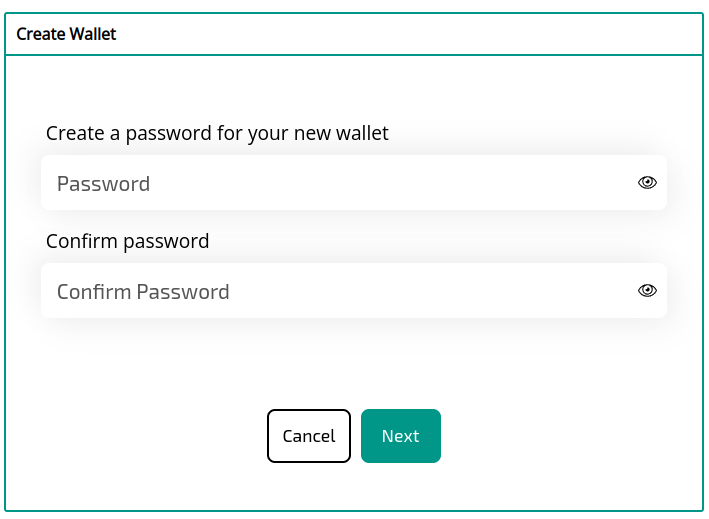The image size is (709, 519).
Task: Proceed with the green Next button
Action: 400,436
